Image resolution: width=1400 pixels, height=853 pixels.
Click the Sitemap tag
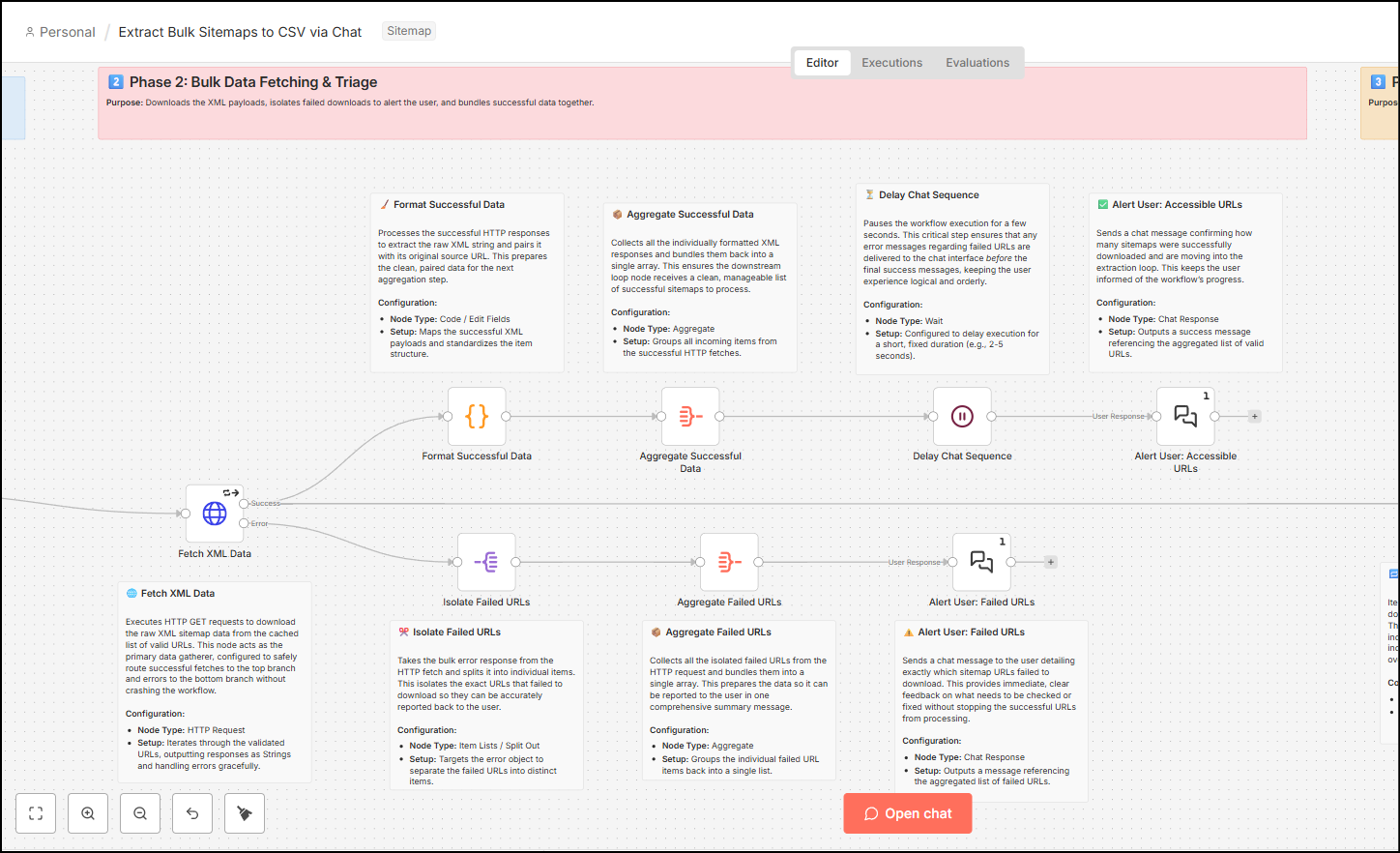coord(409,31)
